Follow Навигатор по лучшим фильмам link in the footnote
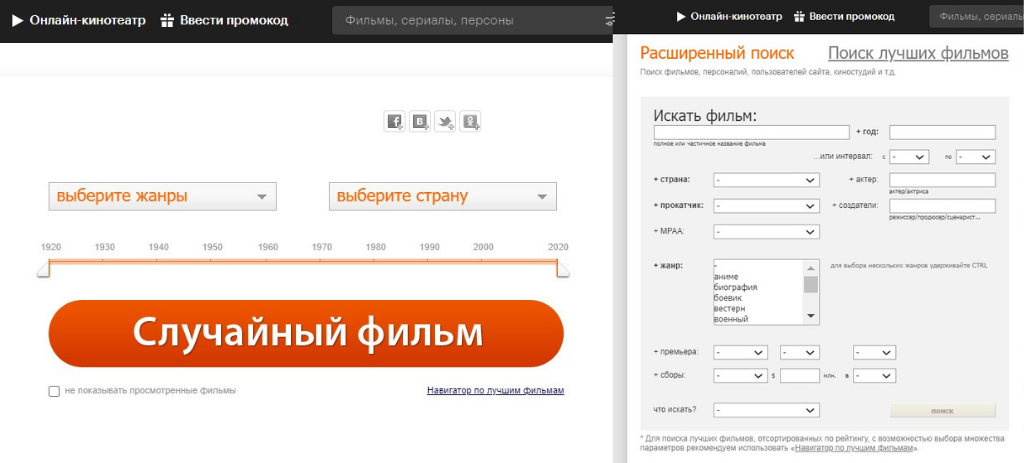 852,449
